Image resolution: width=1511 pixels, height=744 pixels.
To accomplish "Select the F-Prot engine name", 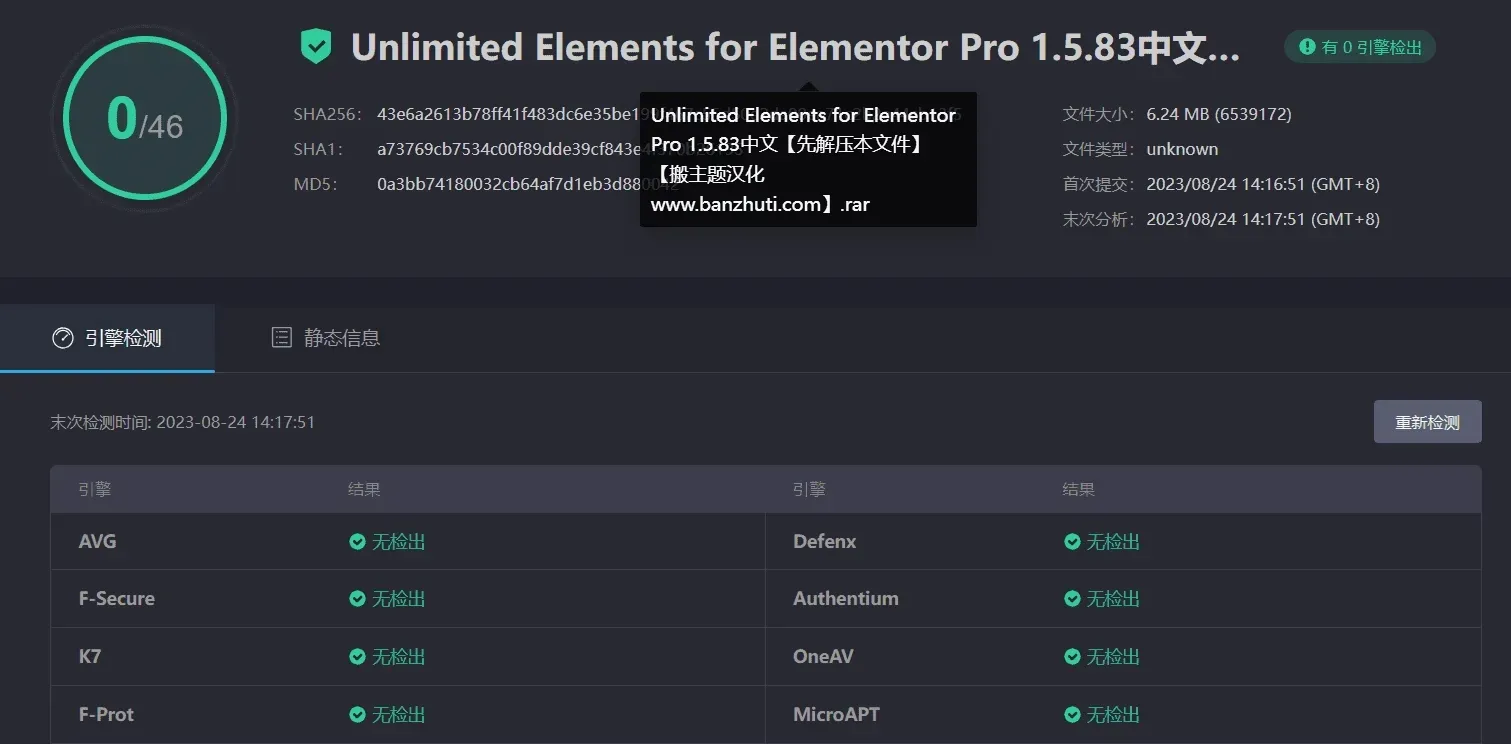I will coord(106,715).
